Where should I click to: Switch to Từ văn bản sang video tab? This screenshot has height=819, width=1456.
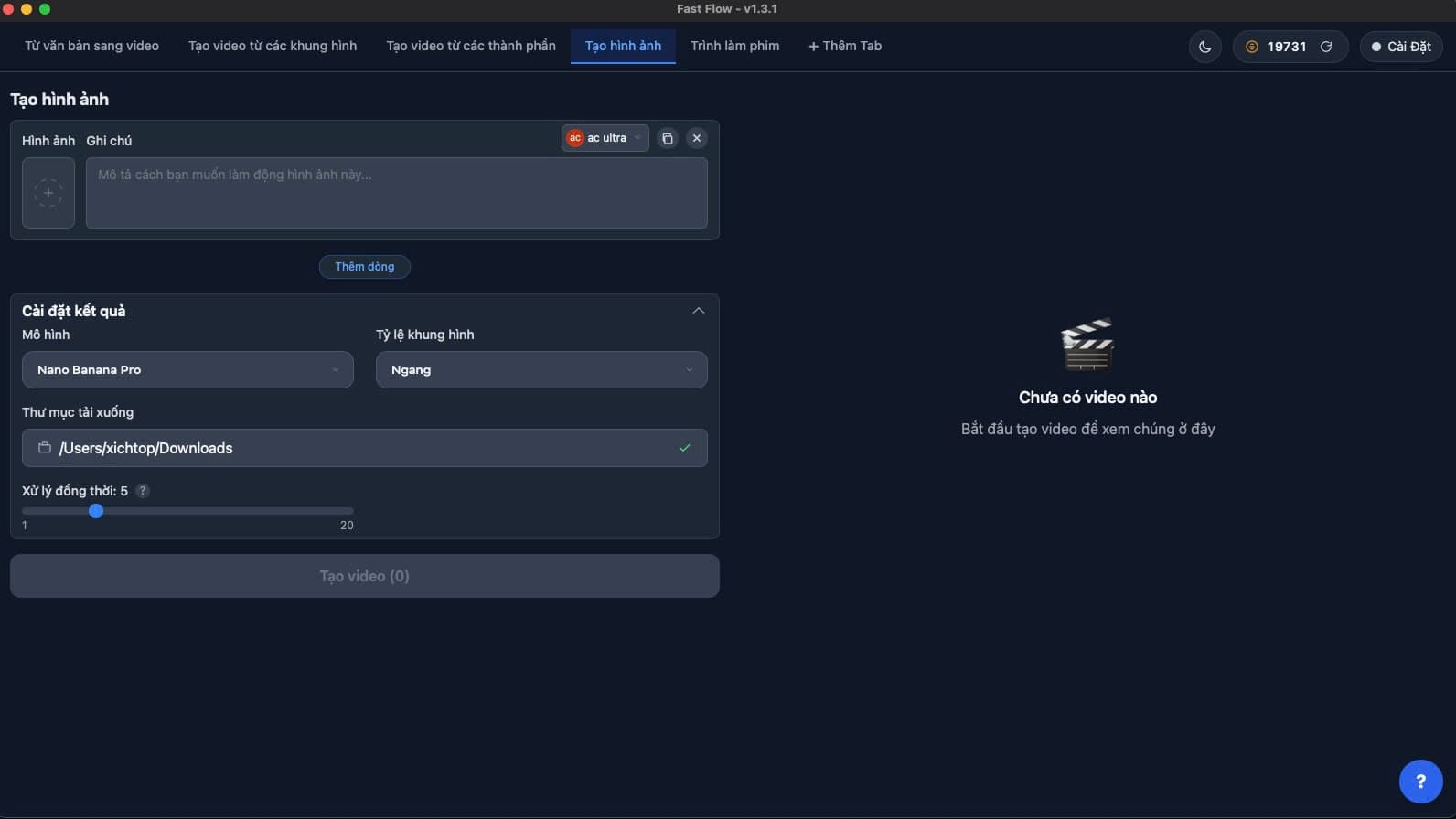[x=91, y=46]
